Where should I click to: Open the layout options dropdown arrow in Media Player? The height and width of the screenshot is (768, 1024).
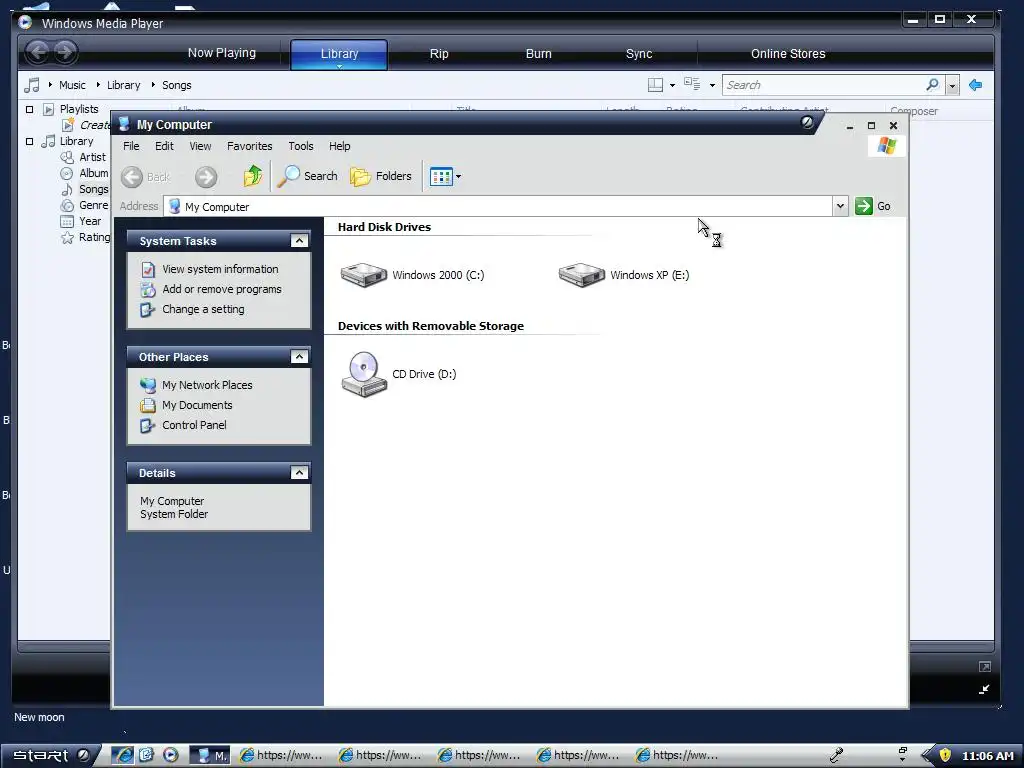click(672, 85)
